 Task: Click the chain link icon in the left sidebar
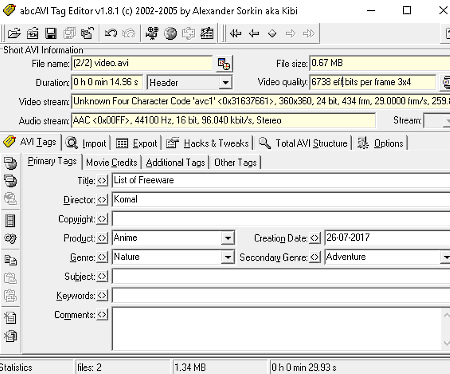tap(10, 238)
